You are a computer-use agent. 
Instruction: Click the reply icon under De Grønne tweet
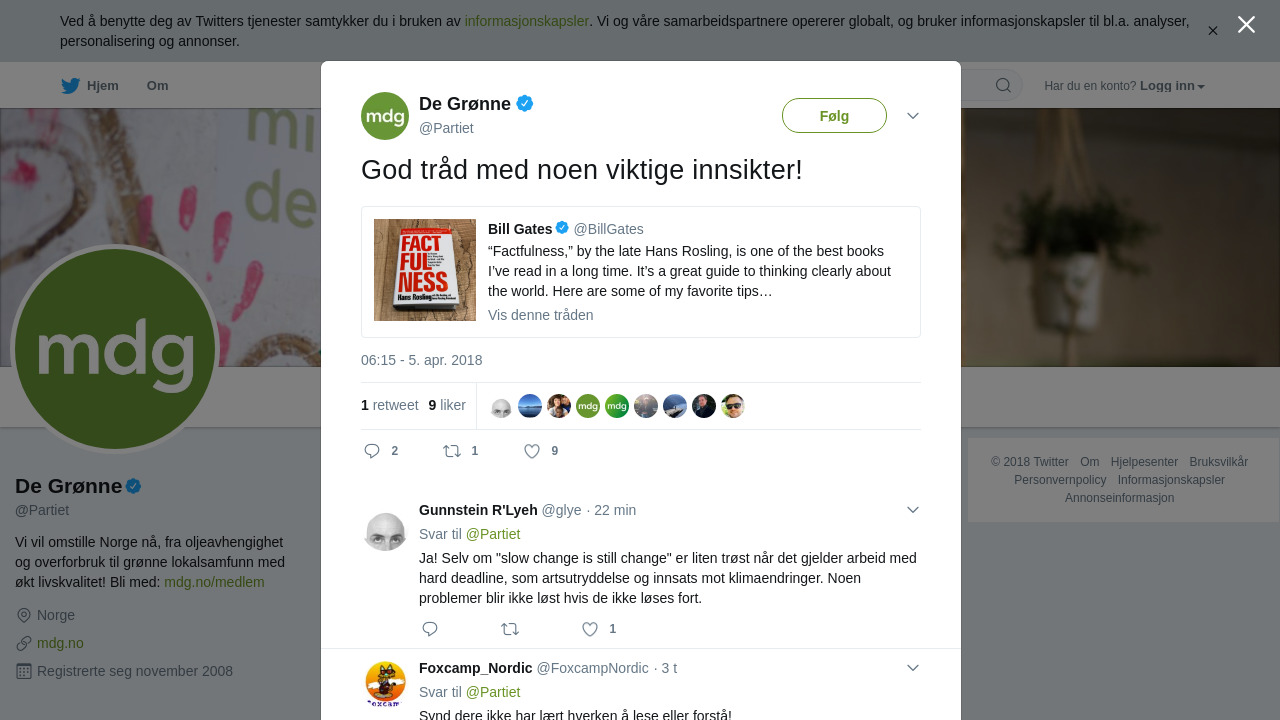[x=372, y=451]
